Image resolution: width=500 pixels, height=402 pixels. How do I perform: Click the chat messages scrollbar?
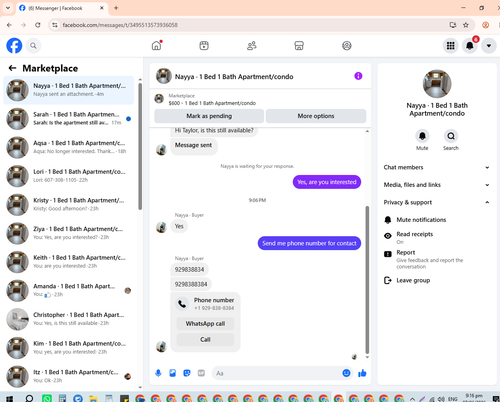pos(367,280)
